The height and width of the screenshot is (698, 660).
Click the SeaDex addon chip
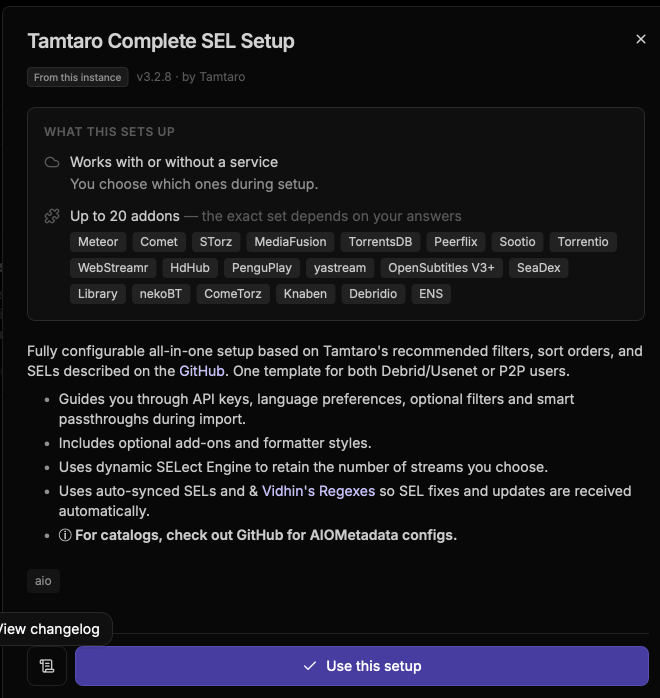pyautogui.click(x=539, y=268)
